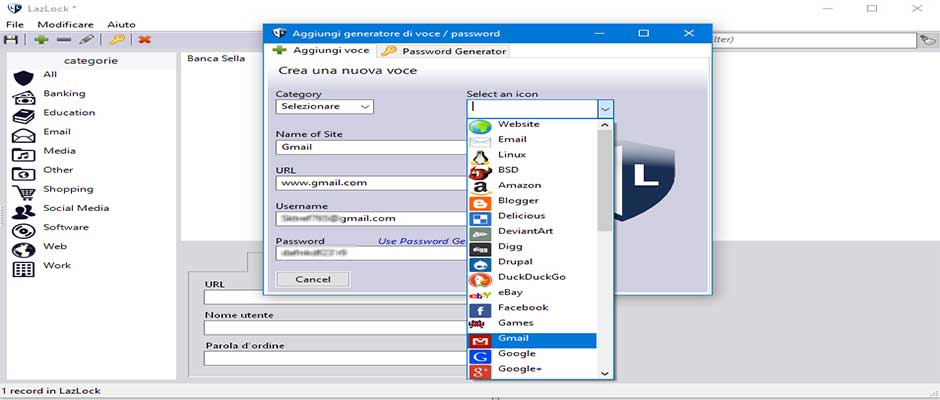940x400 pixels.
Task: Click scroll up arrow of icon list
Action: (x=605, y=125)
